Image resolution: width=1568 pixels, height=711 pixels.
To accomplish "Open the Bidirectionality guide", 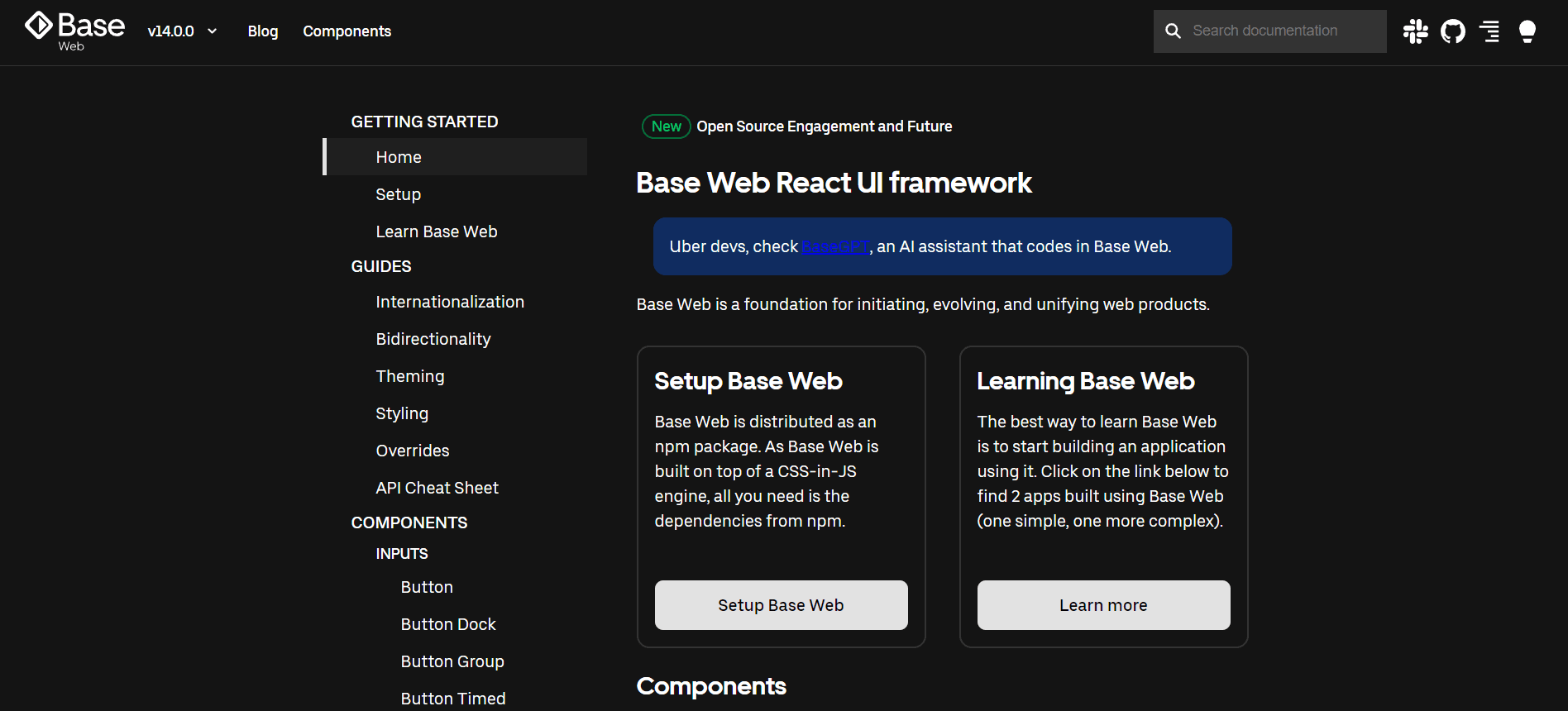I will 433,339.
